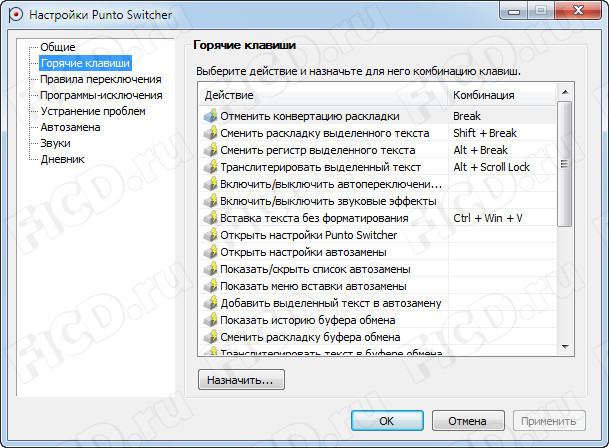The width and height of the screenshot is (609, 448).
Task: Close the Настройки Punto Switcher window
Action: coord(578,10)
